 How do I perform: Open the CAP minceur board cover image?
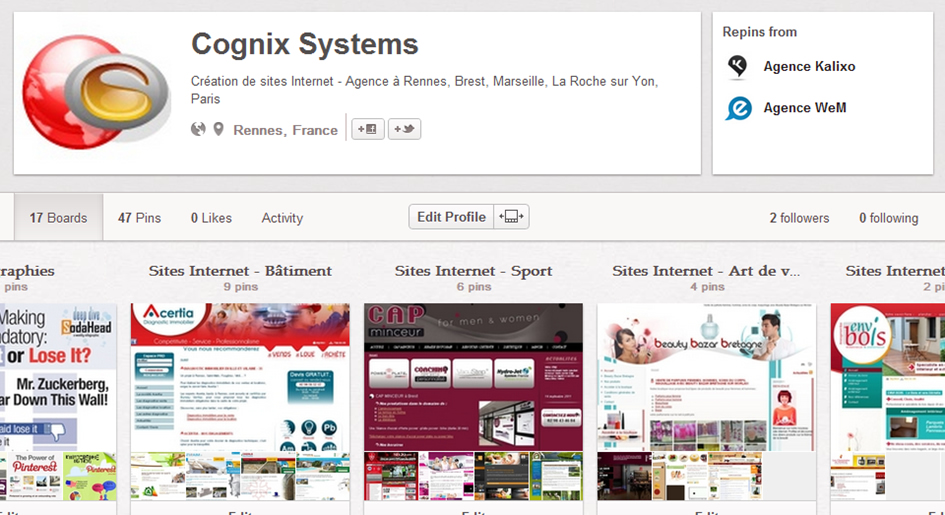tap(473, 377)
